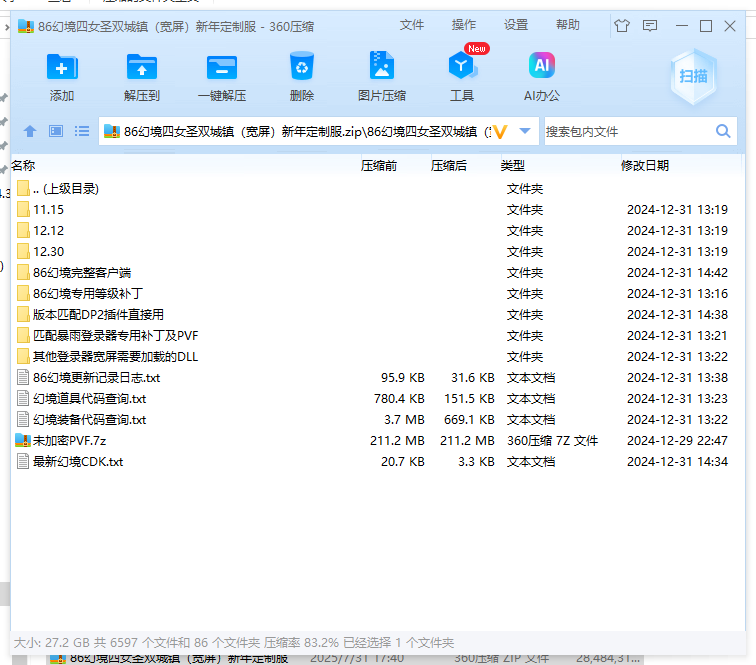Open the feedback message icon in title bar

[650, 26]
